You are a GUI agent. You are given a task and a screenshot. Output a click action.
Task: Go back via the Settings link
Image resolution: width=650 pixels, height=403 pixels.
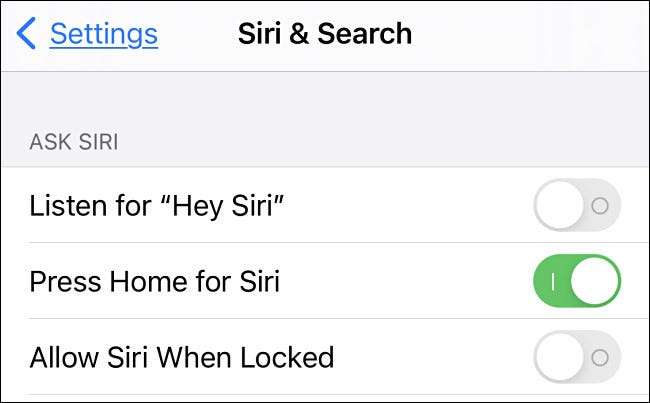(x=103, y=34)
